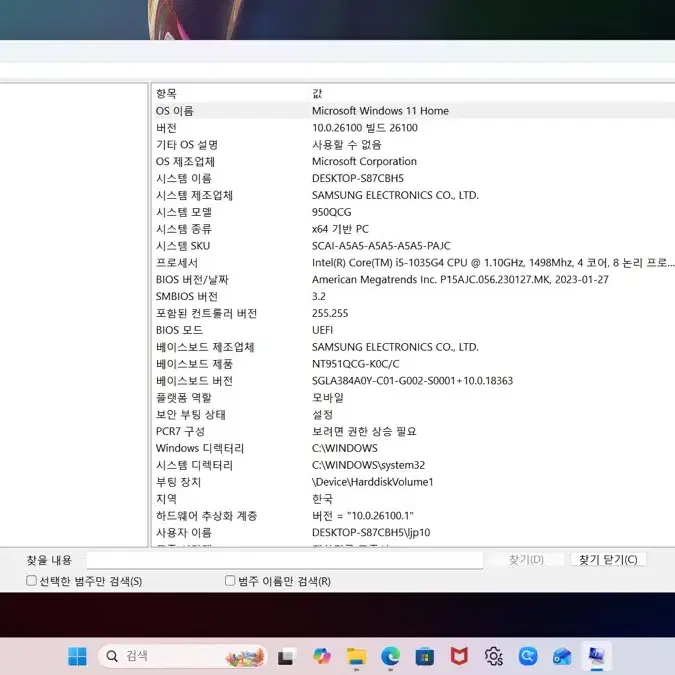The height and width of the screenshot is (675, 675).
Task: Open Task View from the taskbar
Action: pos(286,657)
